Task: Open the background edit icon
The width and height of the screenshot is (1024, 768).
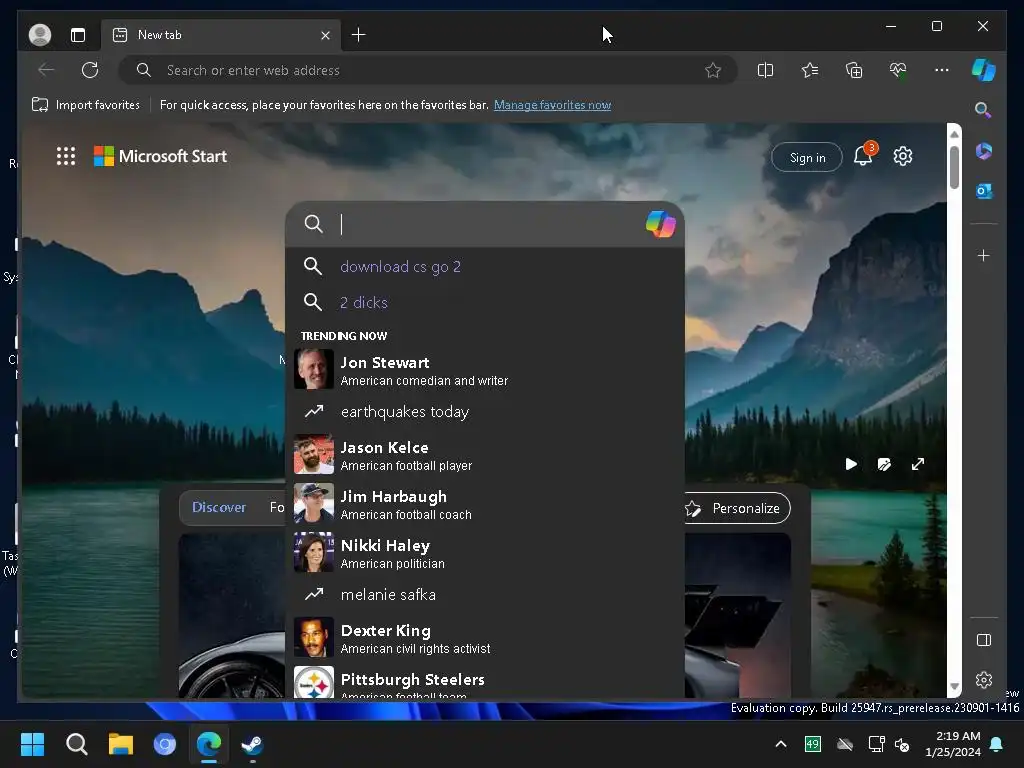Action: click(884, 464)
